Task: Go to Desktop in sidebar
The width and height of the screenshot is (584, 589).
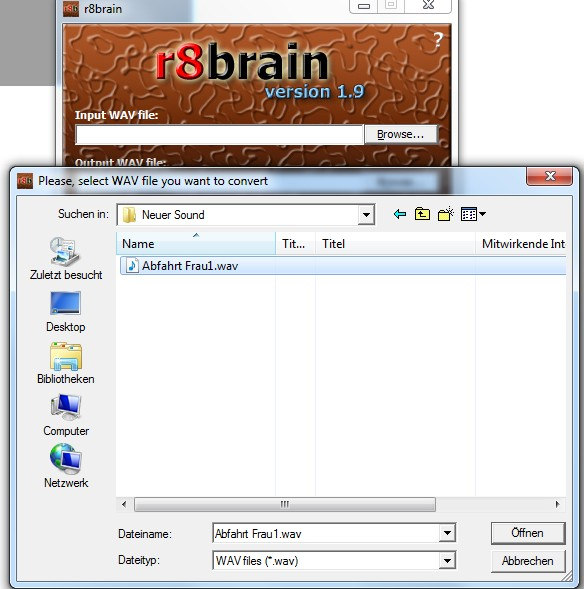Action: [66, 312]
